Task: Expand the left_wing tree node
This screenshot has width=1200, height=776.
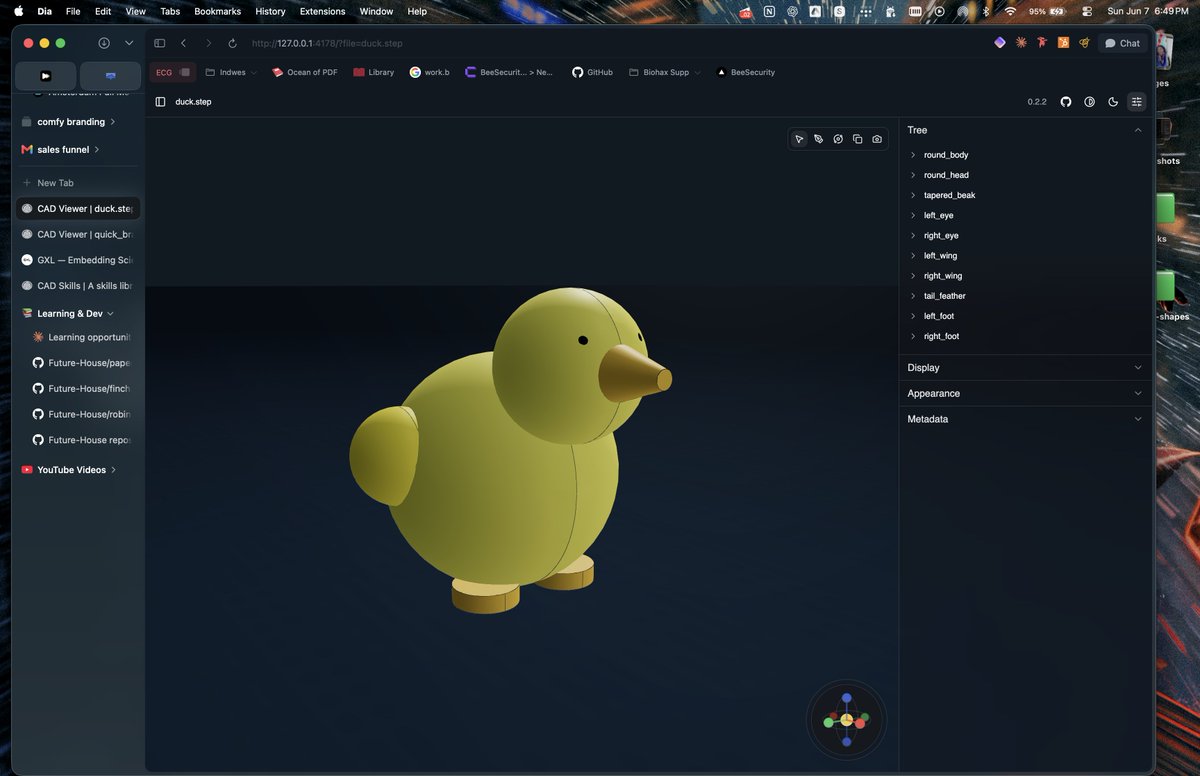Action: click(x=913, y=256)
